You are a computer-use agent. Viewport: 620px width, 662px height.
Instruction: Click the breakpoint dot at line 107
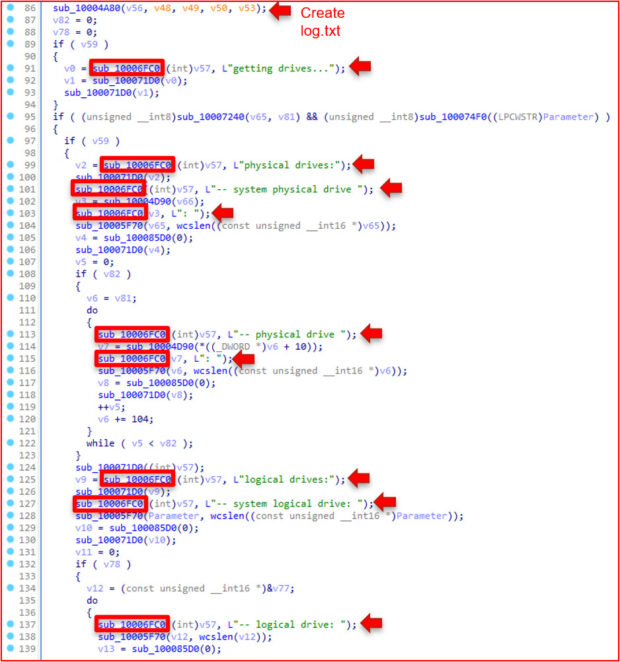11,261
